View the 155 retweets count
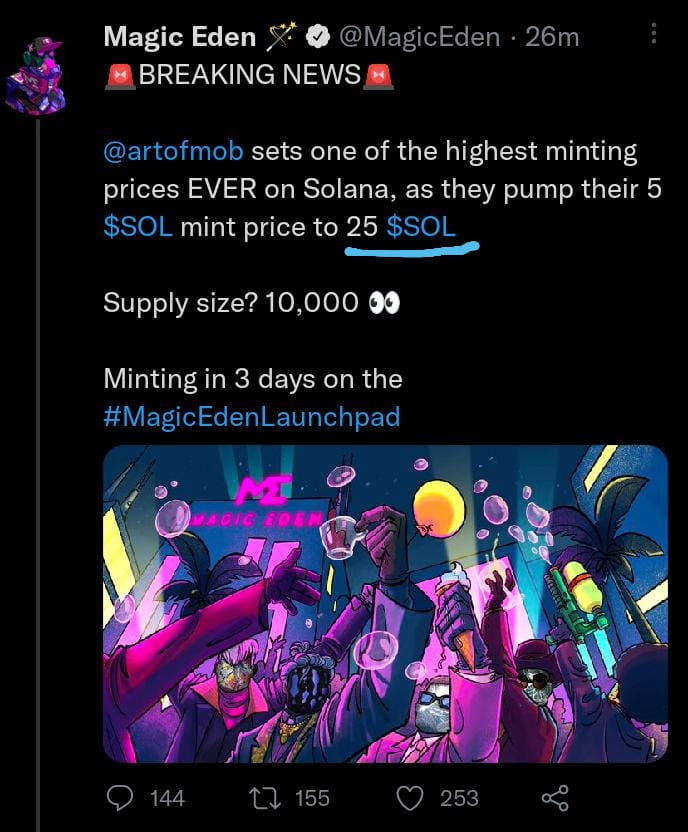Viewport: 688px width, 832px height. 312,799
